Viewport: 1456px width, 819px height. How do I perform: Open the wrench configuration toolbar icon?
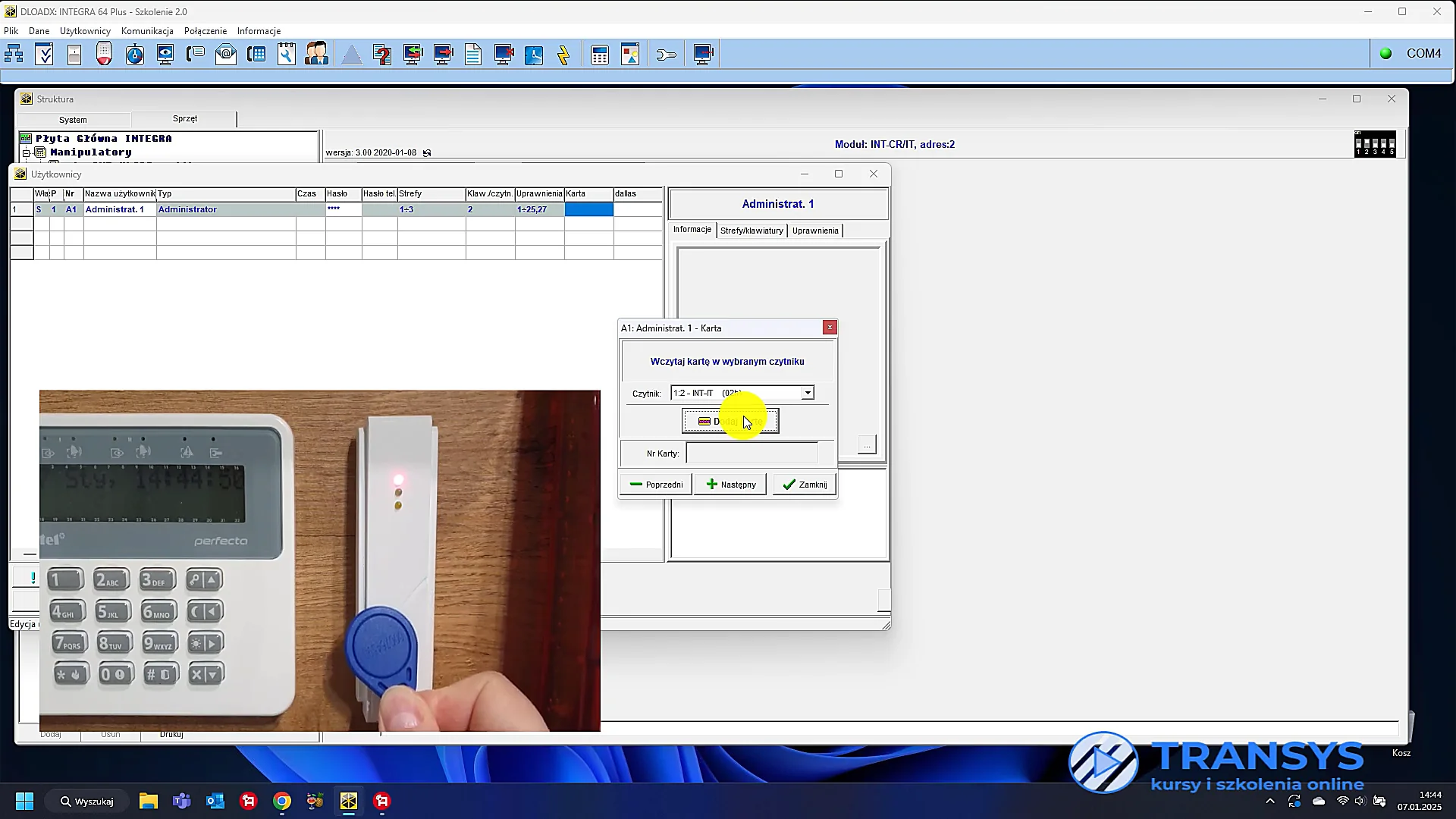(666, 54)
